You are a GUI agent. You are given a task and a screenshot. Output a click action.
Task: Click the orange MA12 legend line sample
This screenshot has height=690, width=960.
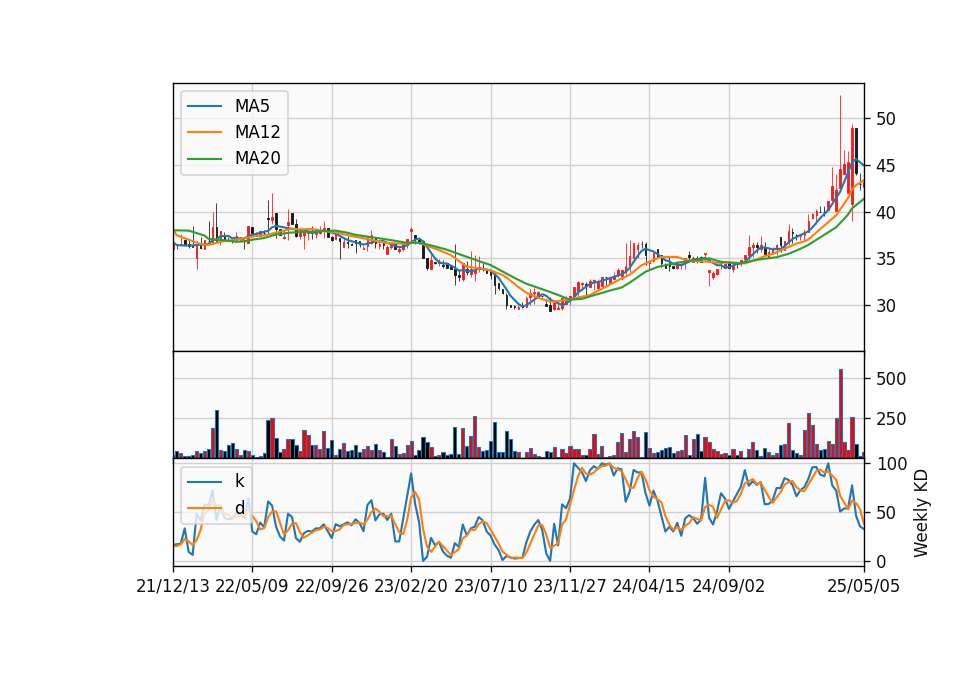(x=204, y=132)
